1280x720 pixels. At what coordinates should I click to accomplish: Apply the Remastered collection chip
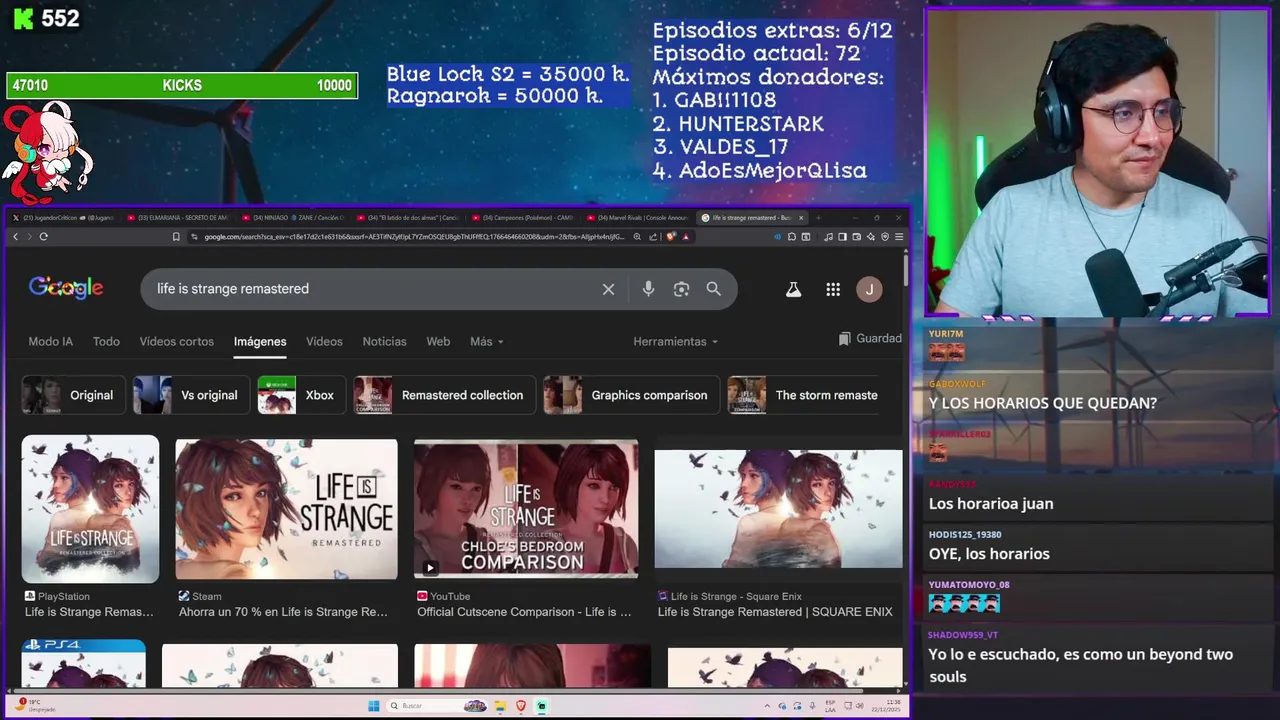tap(444, 395)
